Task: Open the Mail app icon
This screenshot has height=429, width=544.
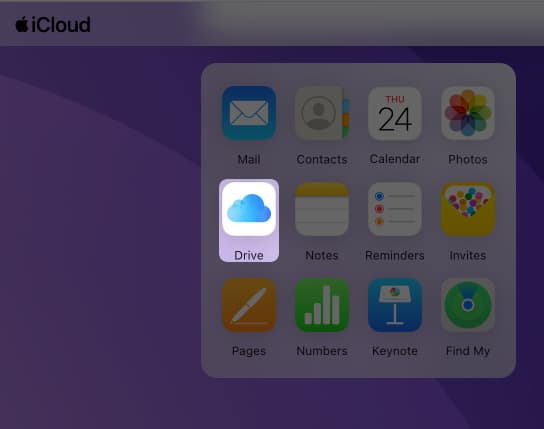Action: [249, 113]
